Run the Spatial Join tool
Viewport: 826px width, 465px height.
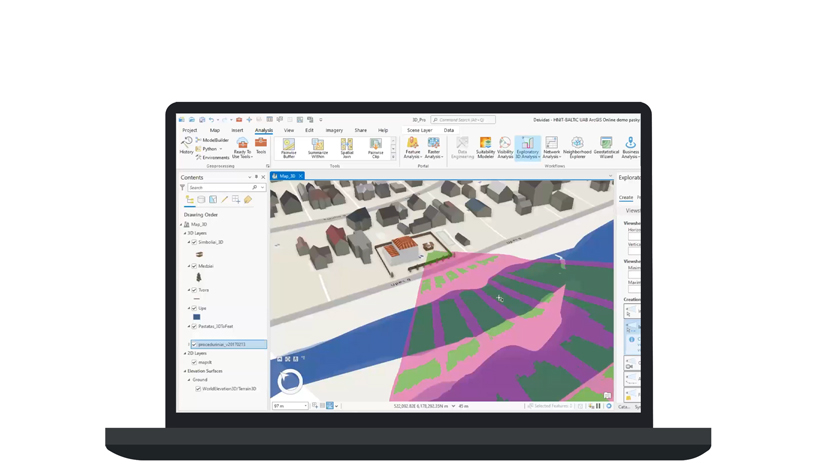(347, 149)
